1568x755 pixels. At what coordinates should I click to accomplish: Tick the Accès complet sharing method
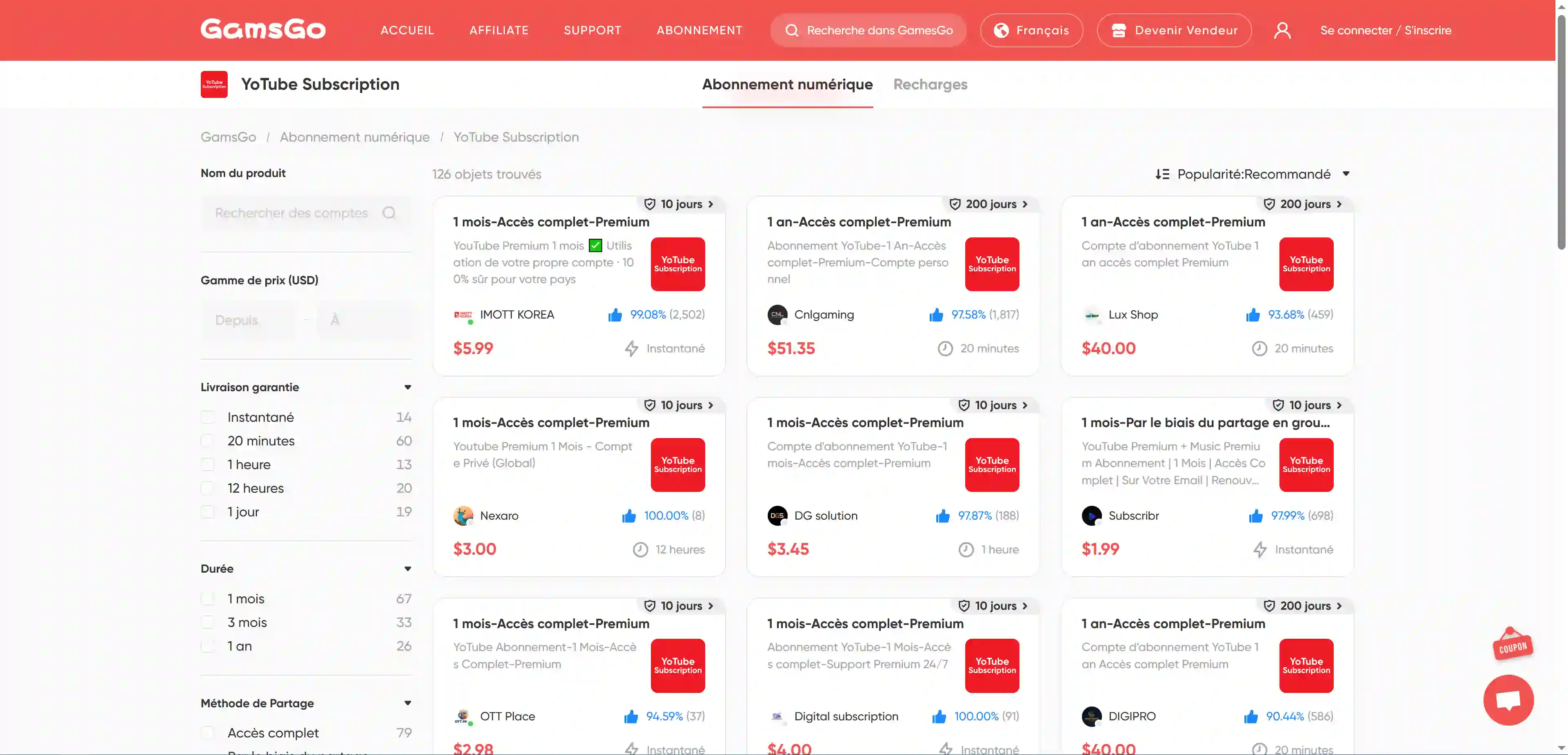point(208,733)
